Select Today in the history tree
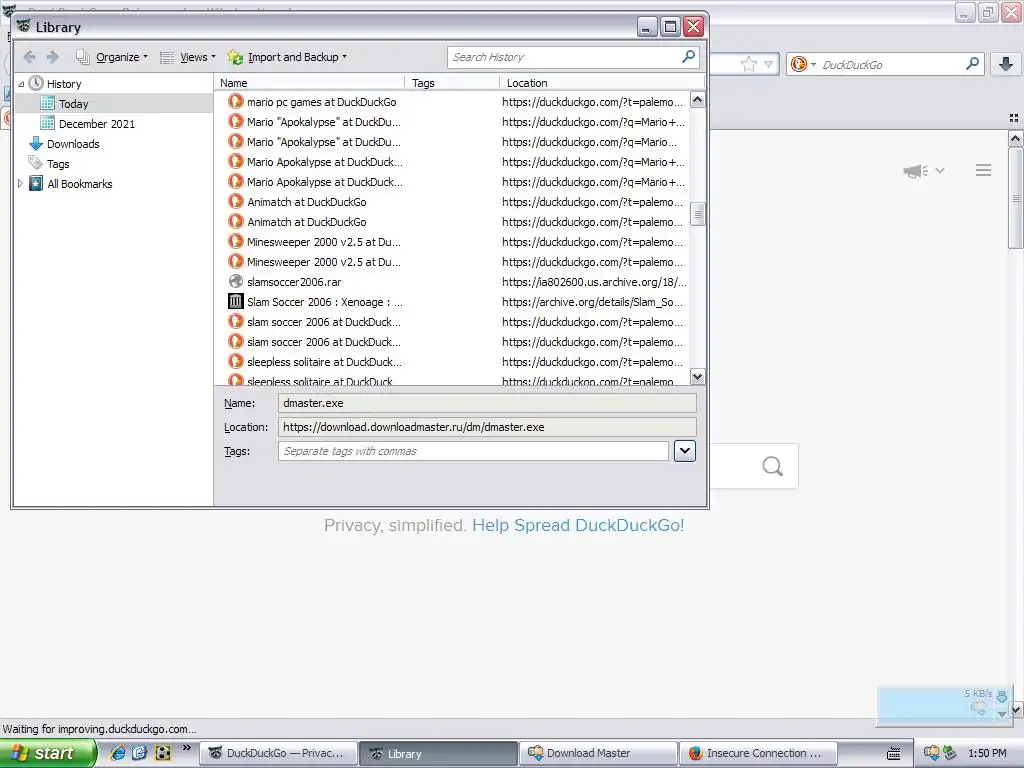 (73, 104)
